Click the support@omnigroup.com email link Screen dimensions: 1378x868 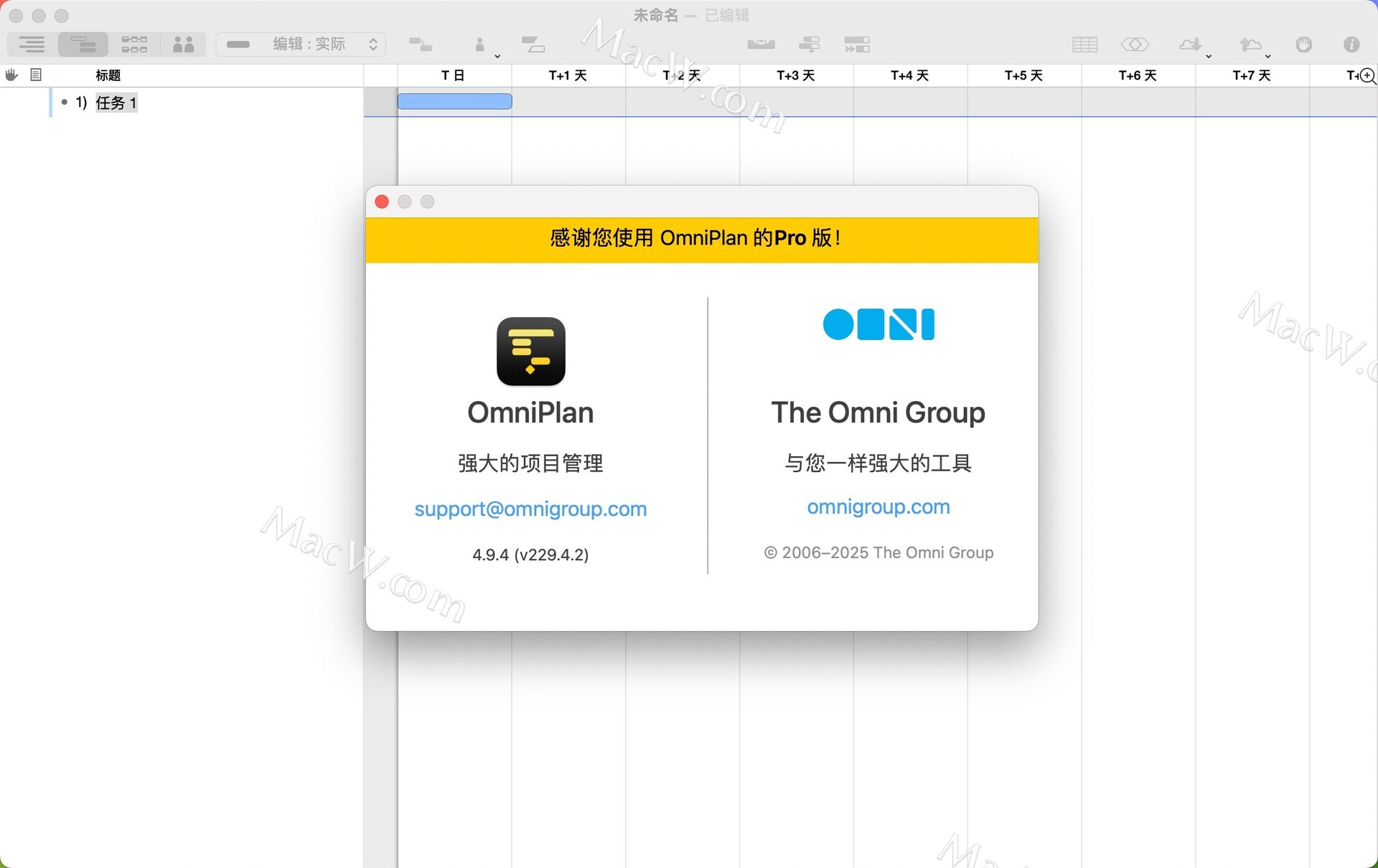coord(530,509)
